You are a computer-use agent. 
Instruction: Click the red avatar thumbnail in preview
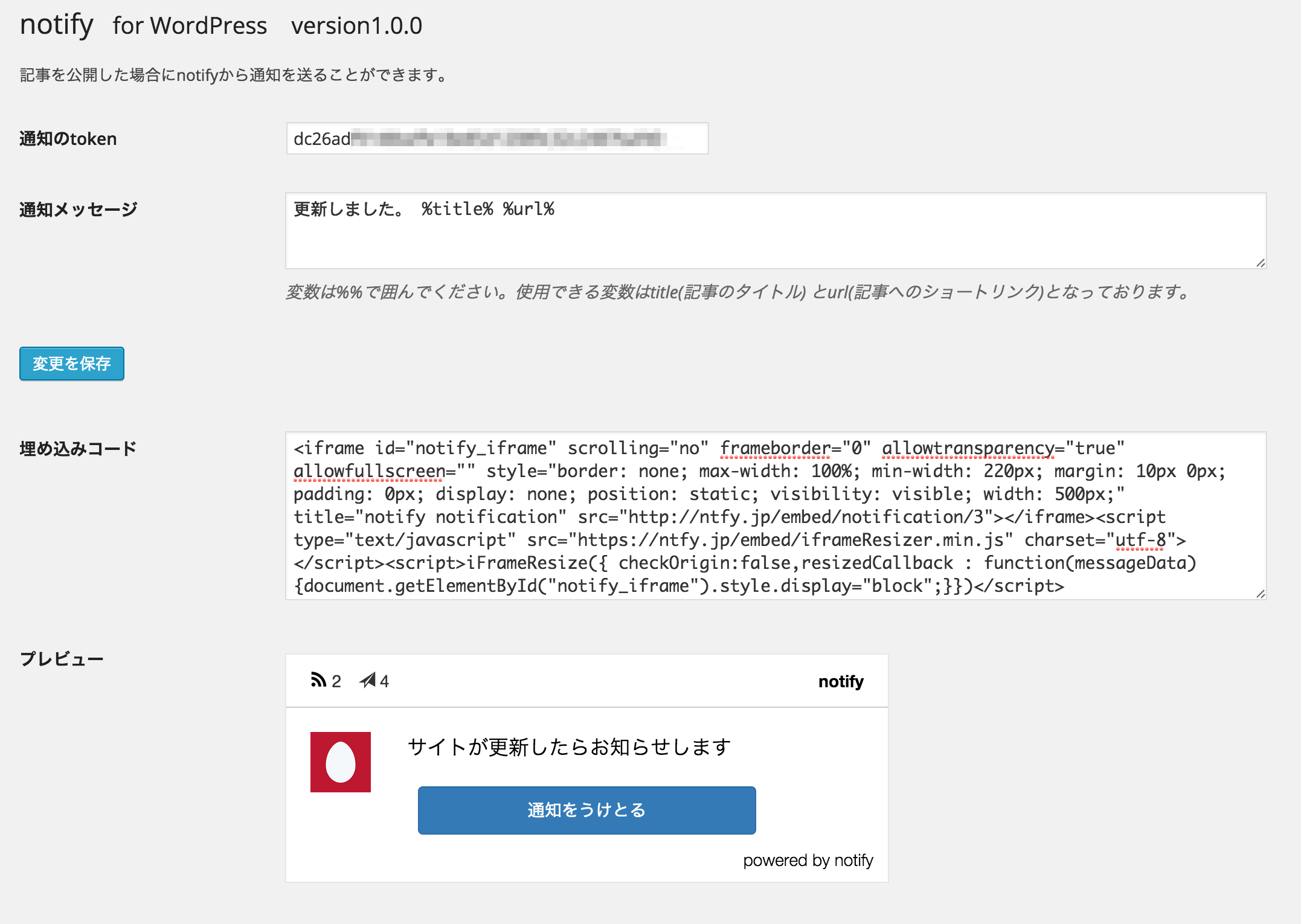(341, 762)
